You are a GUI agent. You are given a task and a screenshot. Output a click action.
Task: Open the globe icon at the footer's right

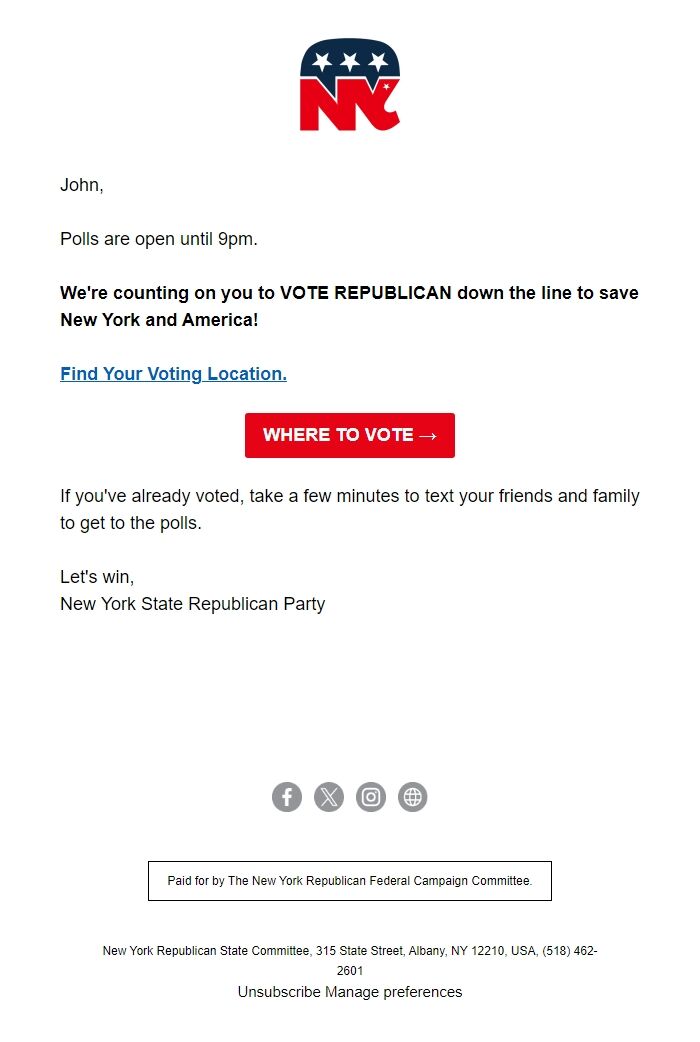(413, 797)
